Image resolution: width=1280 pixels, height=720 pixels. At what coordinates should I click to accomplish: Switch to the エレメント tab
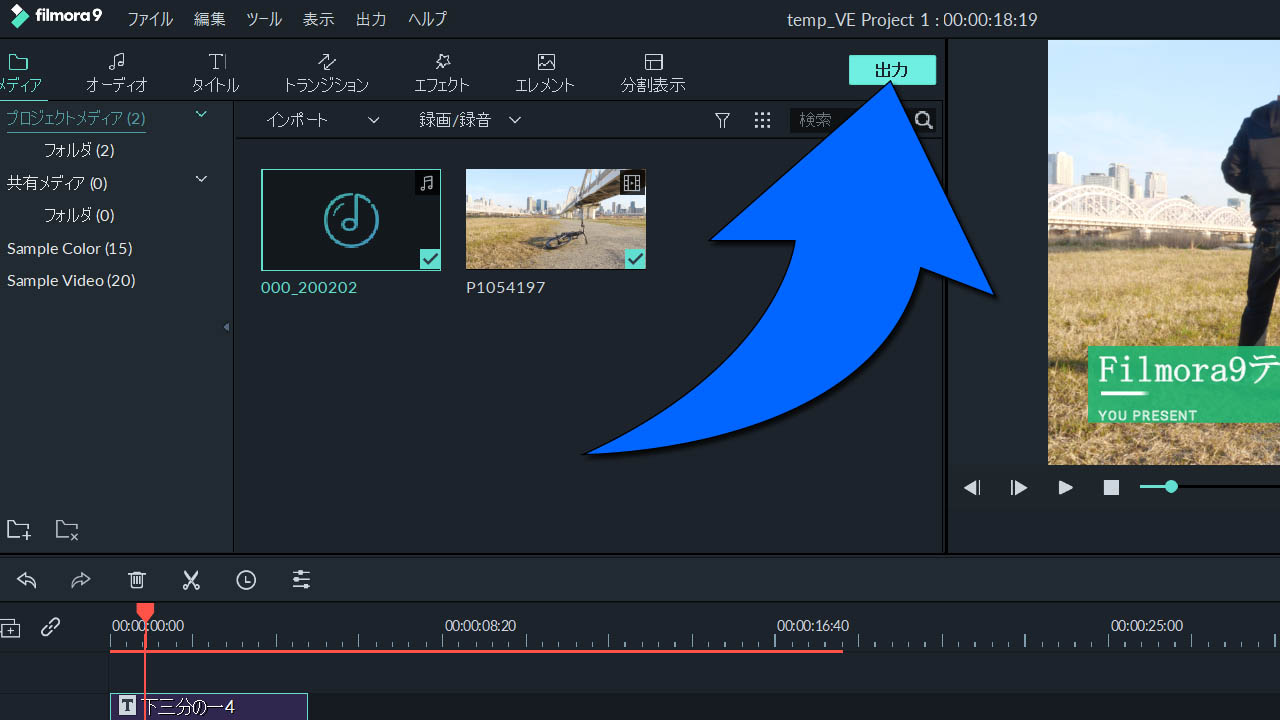click(x=545, y=73)
